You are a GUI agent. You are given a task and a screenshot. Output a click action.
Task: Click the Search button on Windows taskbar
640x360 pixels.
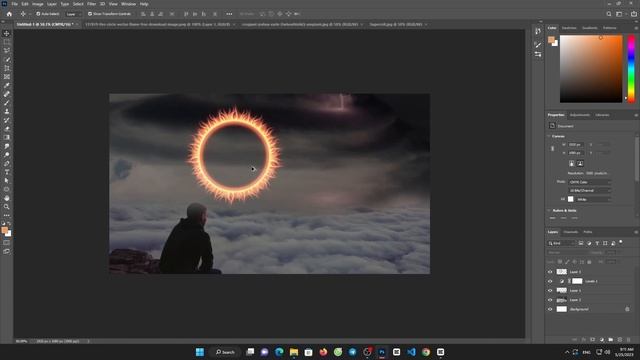tap(225, 352)
